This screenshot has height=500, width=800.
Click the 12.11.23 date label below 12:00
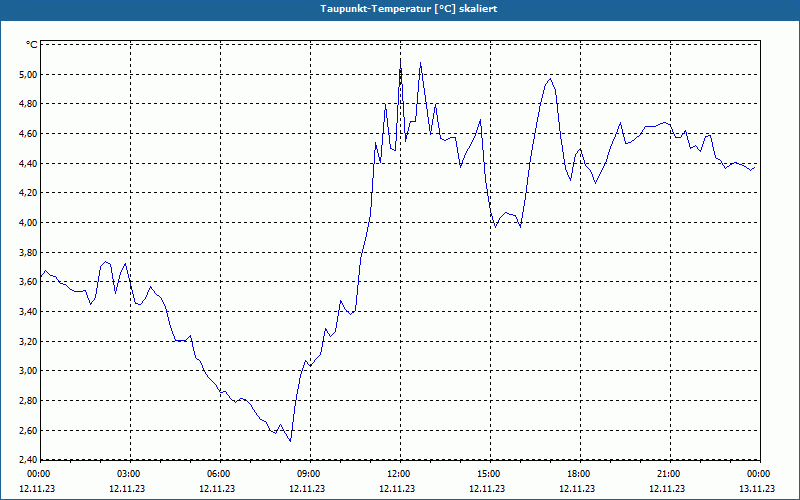(x=397, y=489)
